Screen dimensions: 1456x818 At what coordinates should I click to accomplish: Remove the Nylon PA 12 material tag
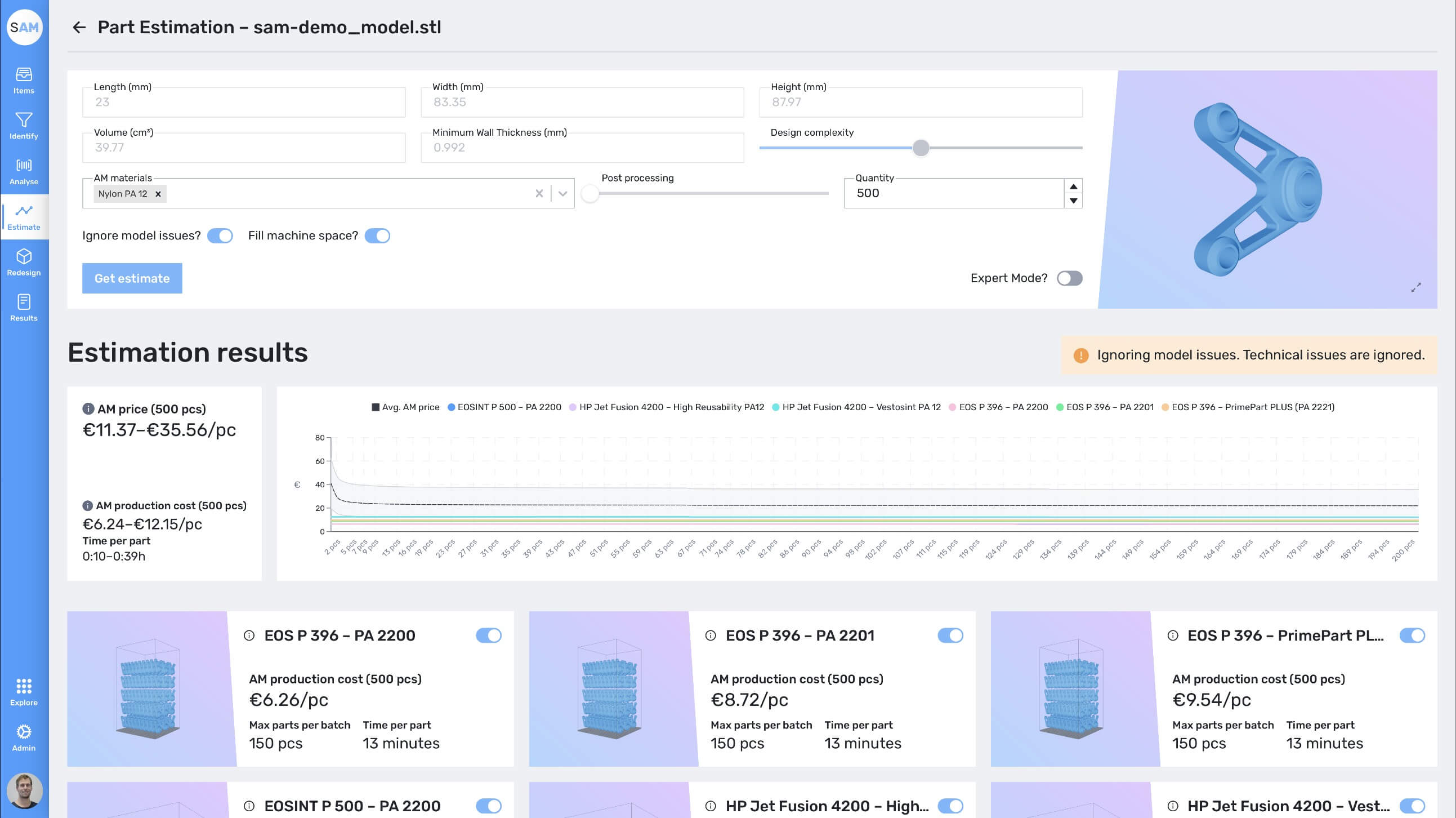pyautogui.click(x=158, y=194)
